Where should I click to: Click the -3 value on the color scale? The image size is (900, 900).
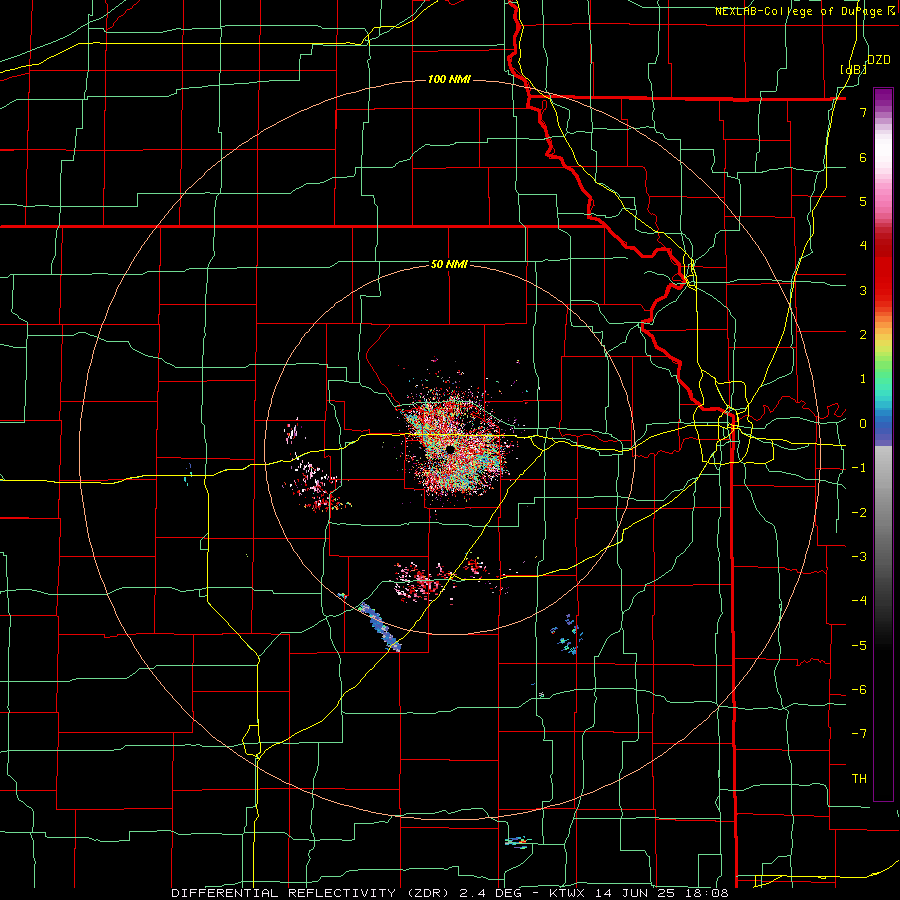859,557
